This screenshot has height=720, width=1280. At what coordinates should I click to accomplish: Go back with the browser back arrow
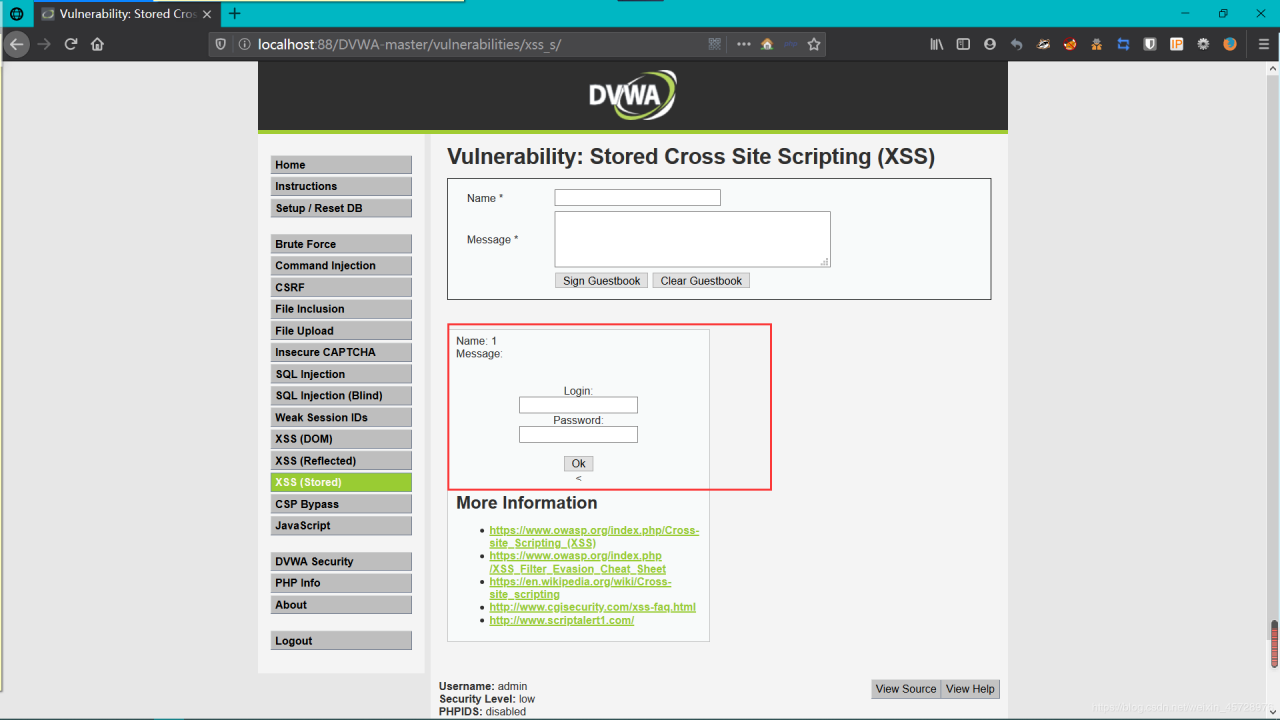16,44
